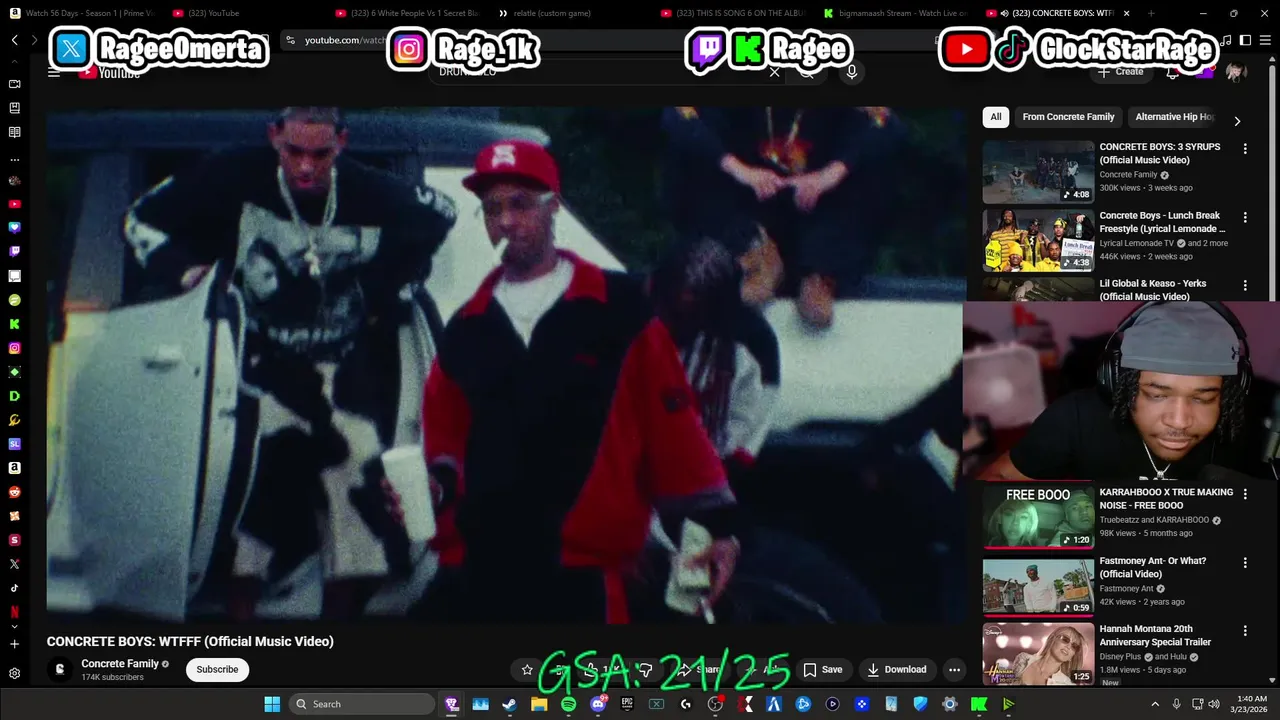Open options for Lunch Break Freestyle video

(1245, 217)
